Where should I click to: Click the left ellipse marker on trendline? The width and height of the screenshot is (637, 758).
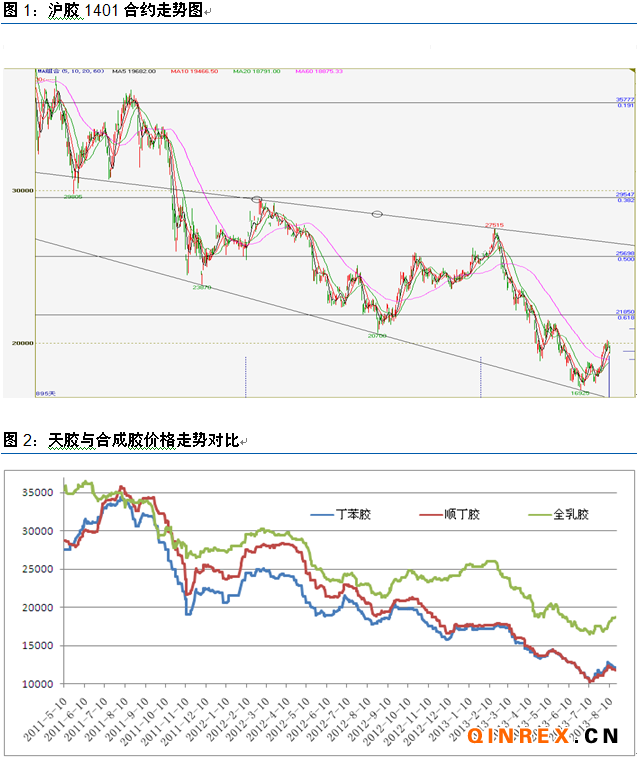point(257,200)
